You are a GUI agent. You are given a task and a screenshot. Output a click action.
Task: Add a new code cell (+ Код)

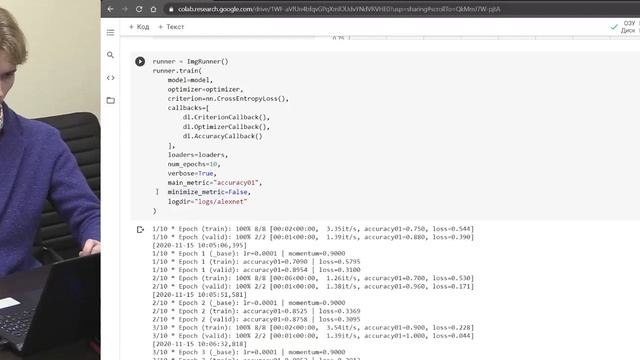pos(139,27)
